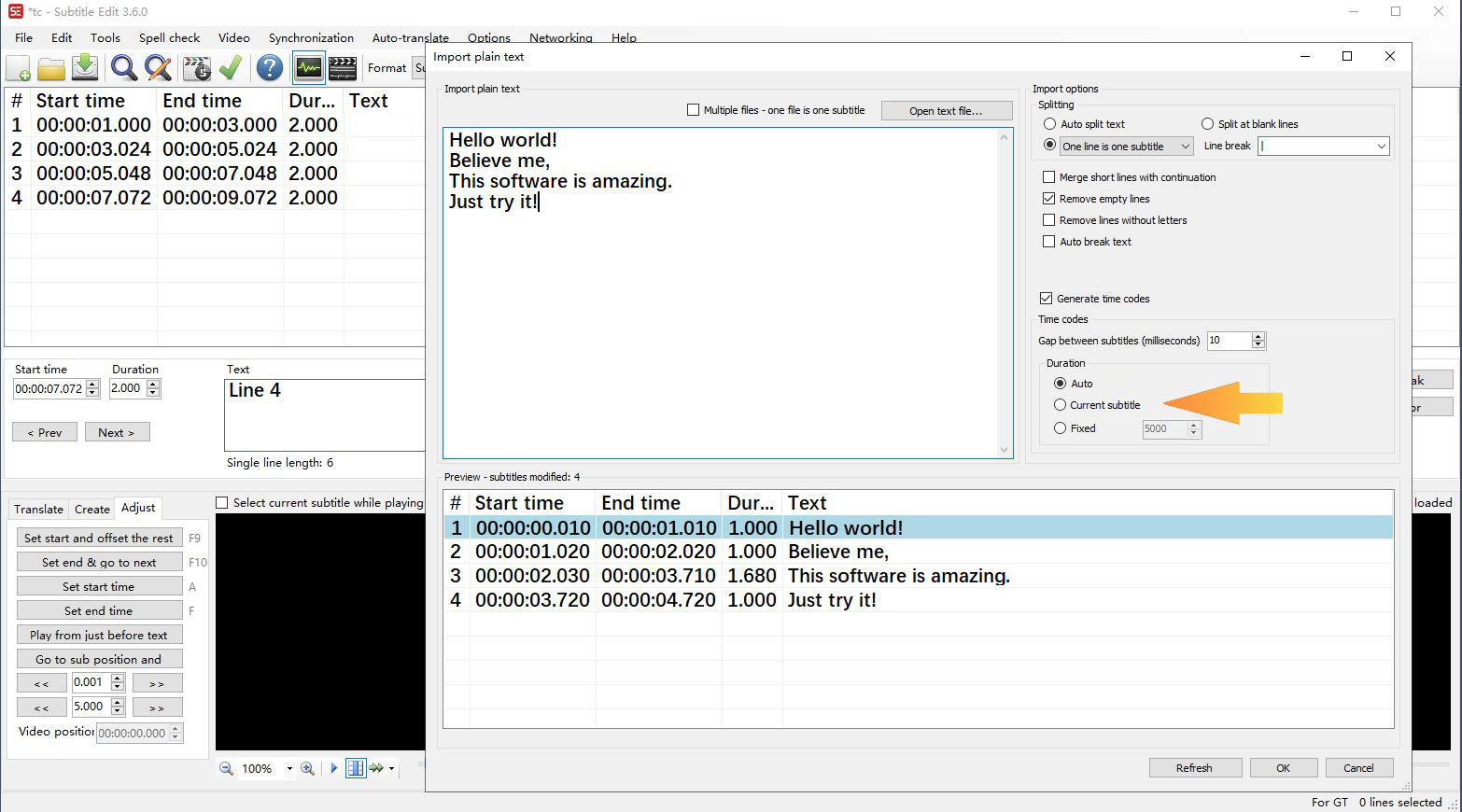This screenshot has height=812, width=1462.
Task: Open the Synchronization menu
Action: click(311, 37)
